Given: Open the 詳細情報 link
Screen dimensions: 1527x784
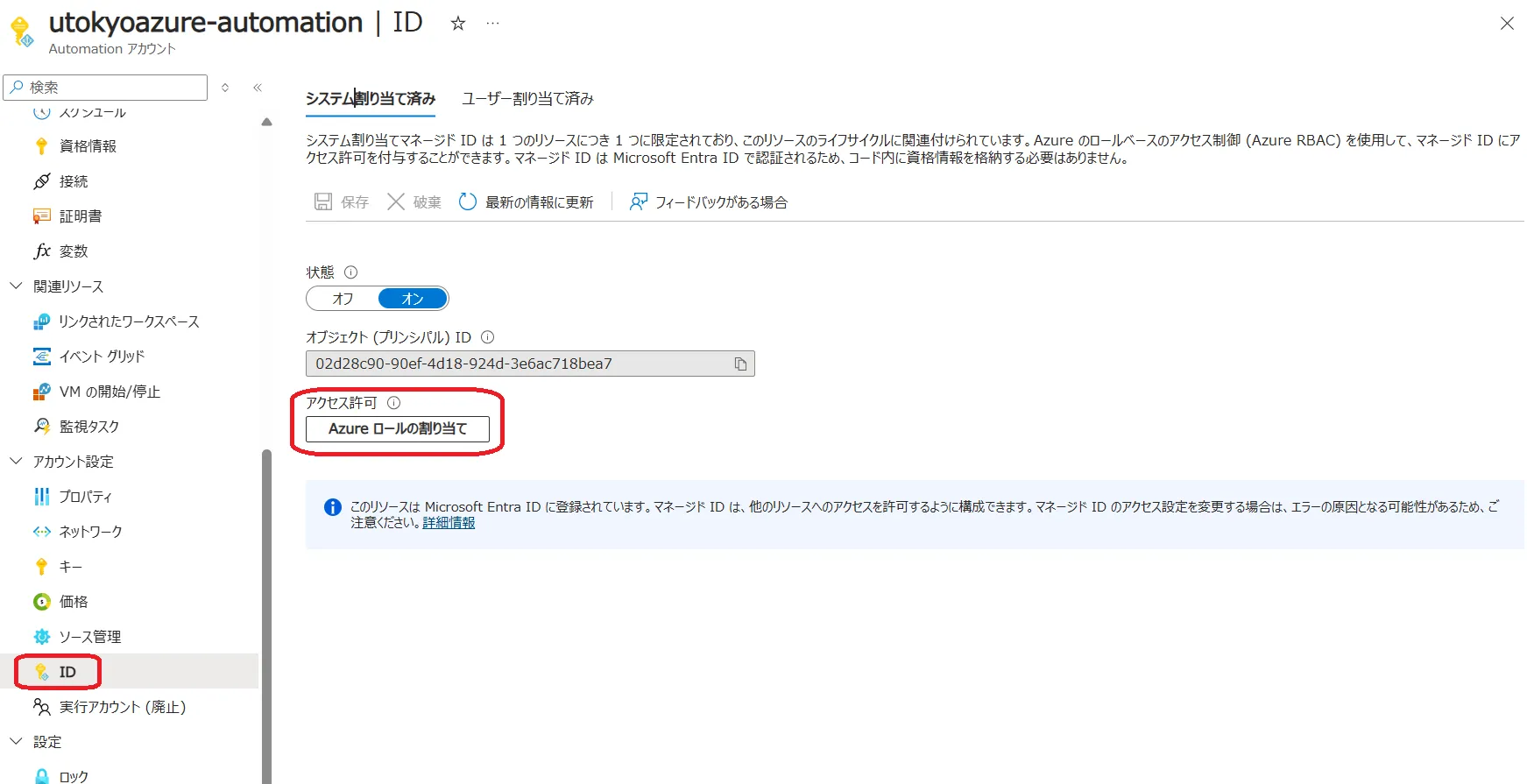Looking at the screenshot, I should tap(449, 523).
